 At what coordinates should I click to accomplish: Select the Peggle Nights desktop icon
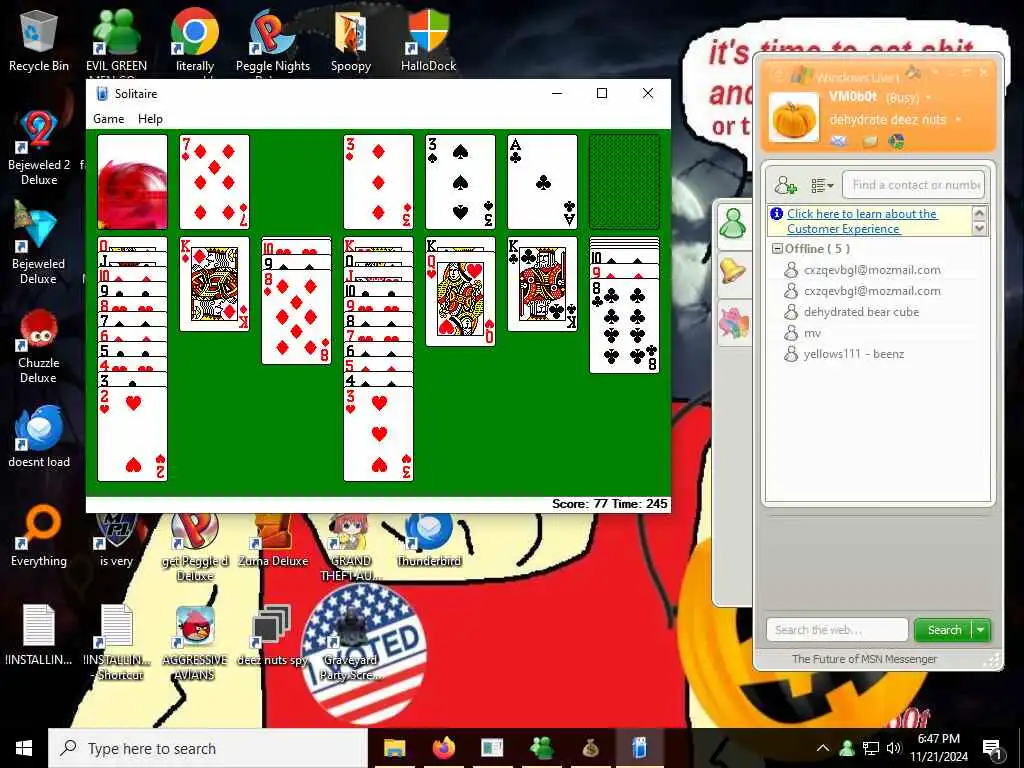272,42
